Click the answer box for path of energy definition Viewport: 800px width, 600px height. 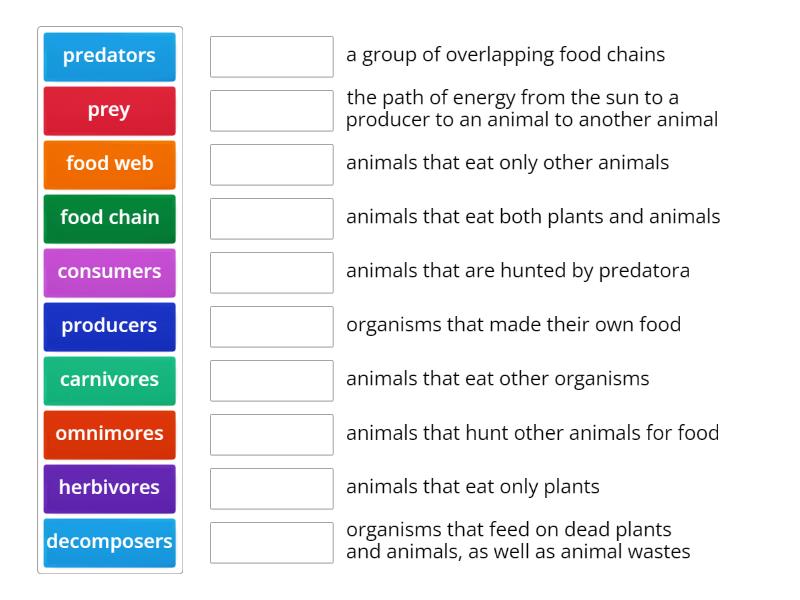(271, 111)
